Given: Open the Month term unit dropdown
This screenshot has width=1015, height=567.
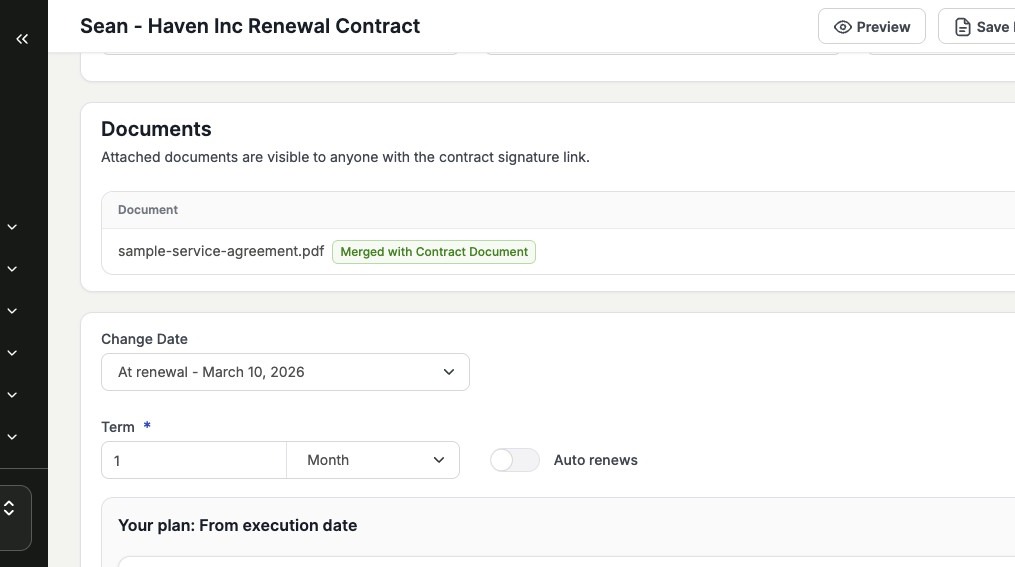Looking at the screenshot, I should click(x=373, y=460).
